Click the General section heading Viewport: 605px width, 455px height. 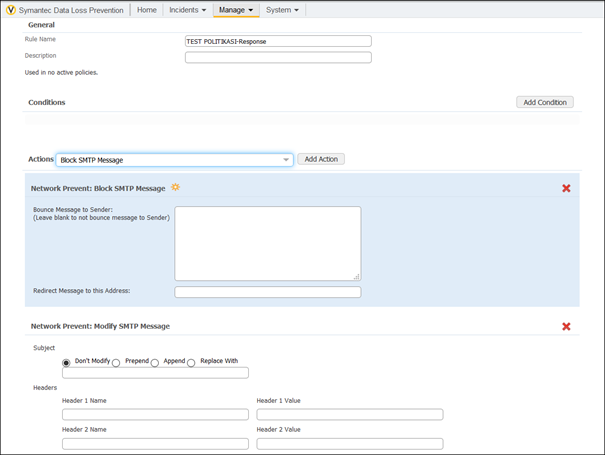[x=41, y=25]
